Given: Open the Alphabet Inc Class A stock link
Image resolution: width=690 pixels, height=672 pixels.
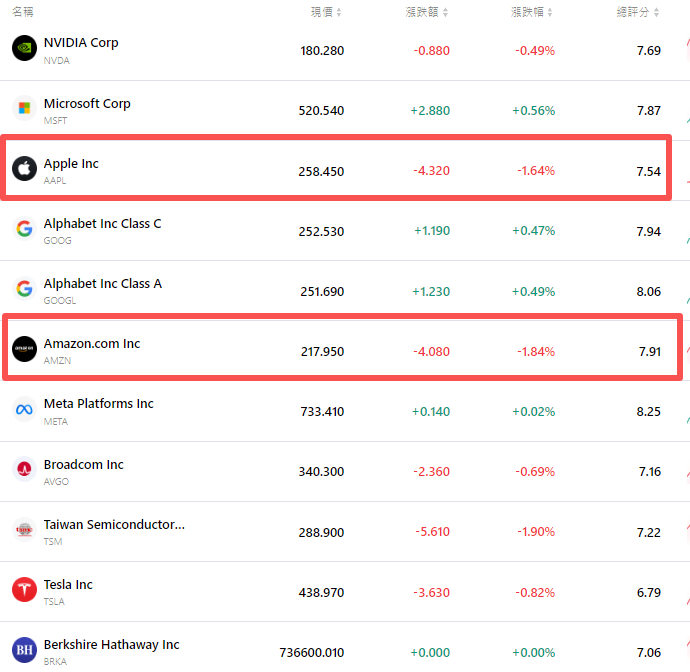Looking at the screenshot, I should [102, 284].
